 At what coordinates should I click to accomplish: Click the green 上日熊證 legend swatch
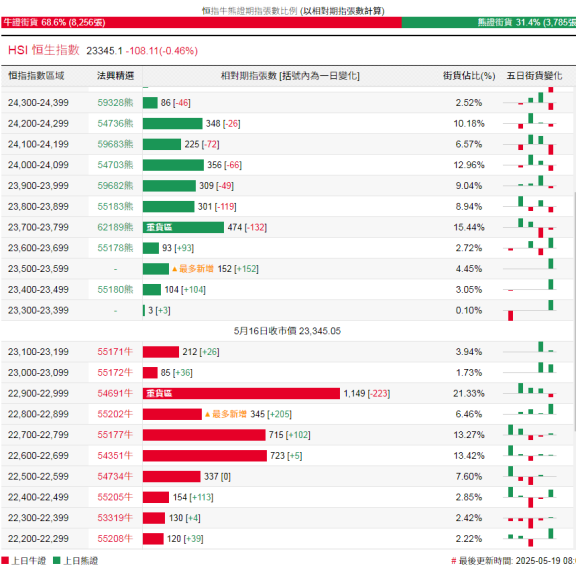(x=57, y=560)
